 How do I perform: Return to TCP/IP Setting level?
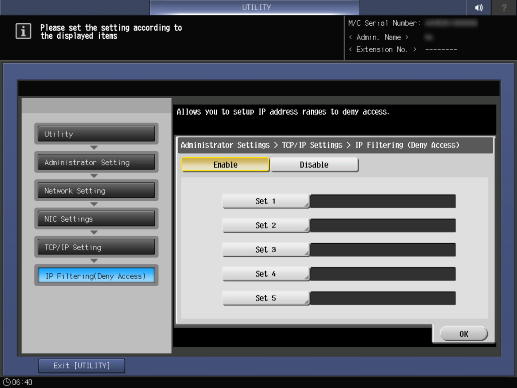(x=96, y=247)
